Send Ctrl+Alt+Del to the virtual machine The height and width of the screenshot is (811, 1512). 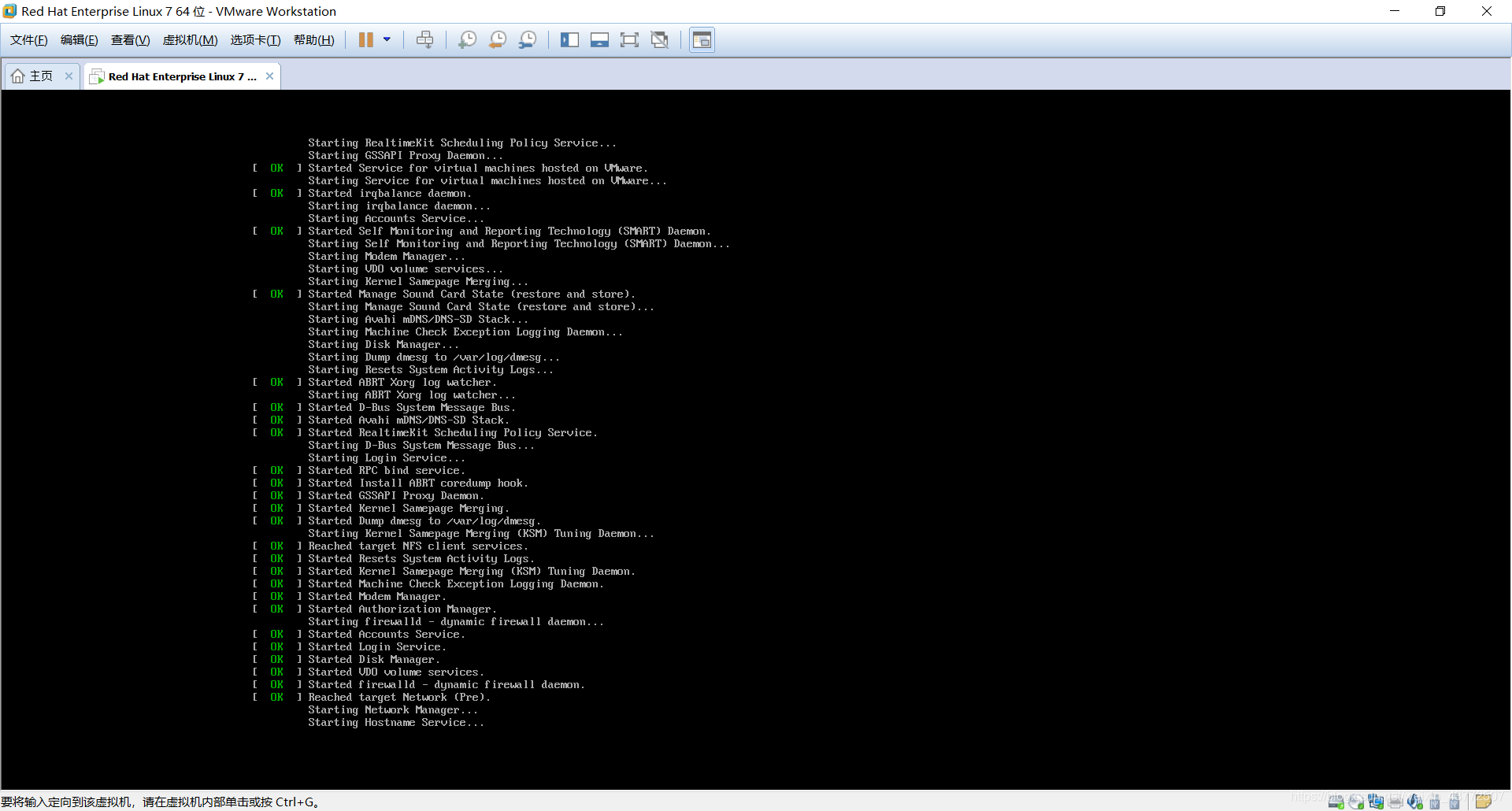425,40
